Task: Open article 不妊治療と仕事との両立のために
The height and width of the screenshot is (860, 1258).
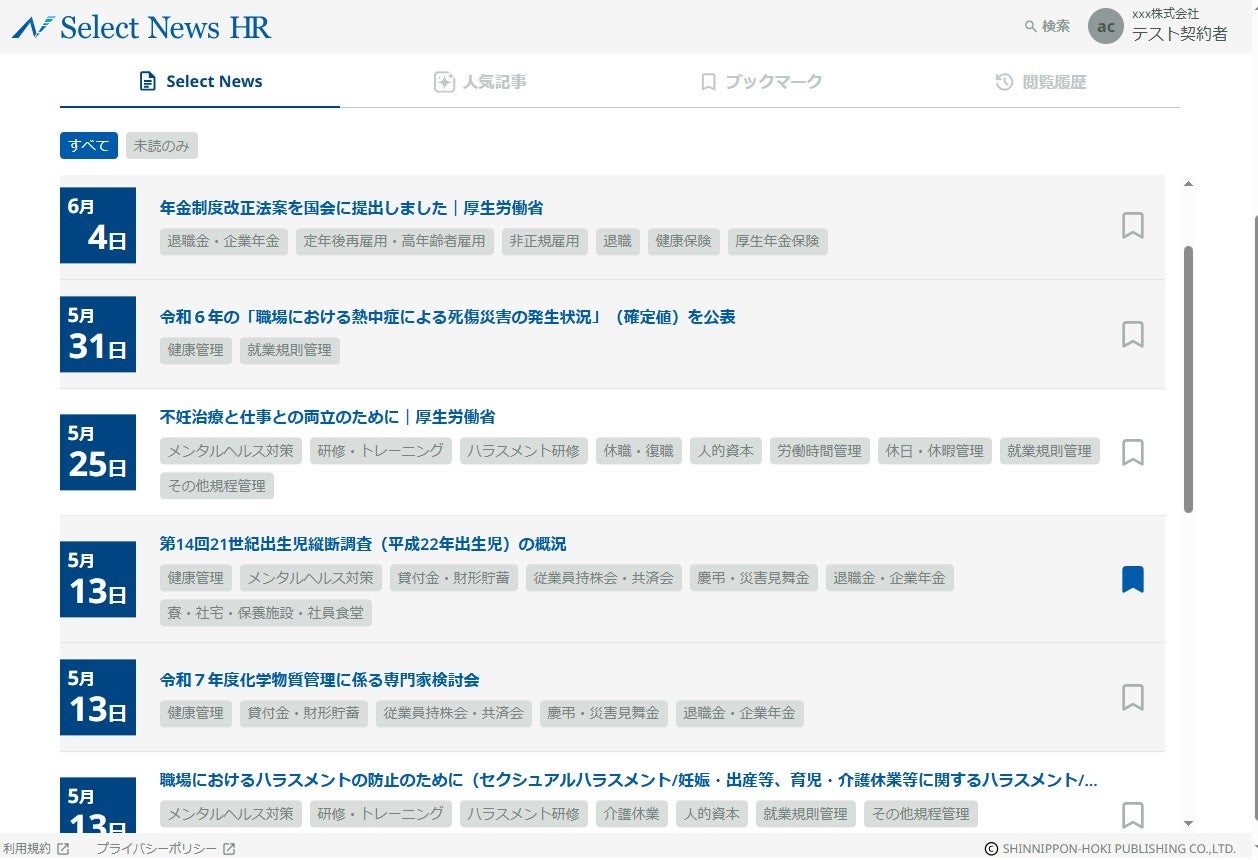Action: click(x=328, y=417)
